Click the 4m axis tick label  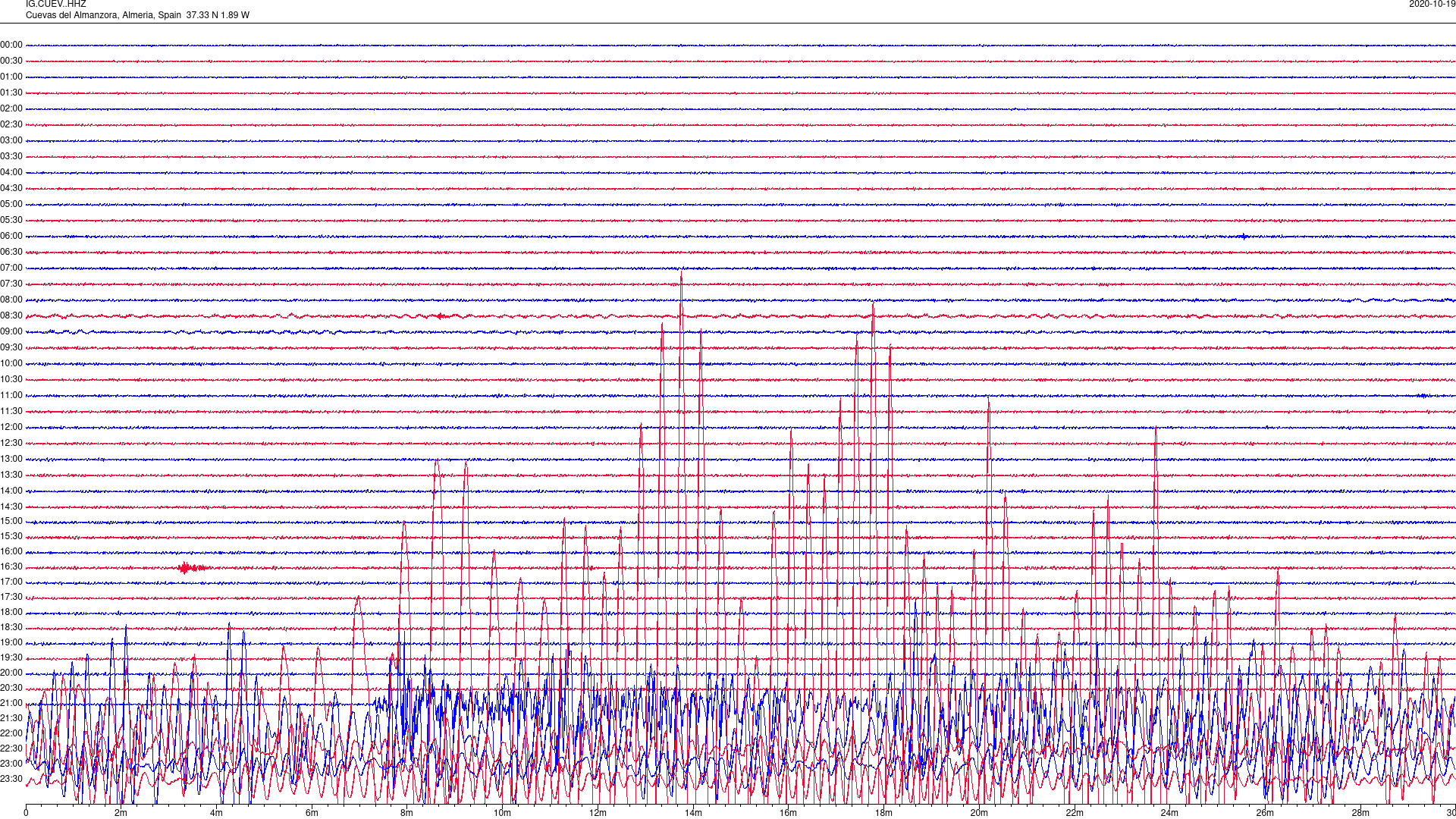pos(216,813)
